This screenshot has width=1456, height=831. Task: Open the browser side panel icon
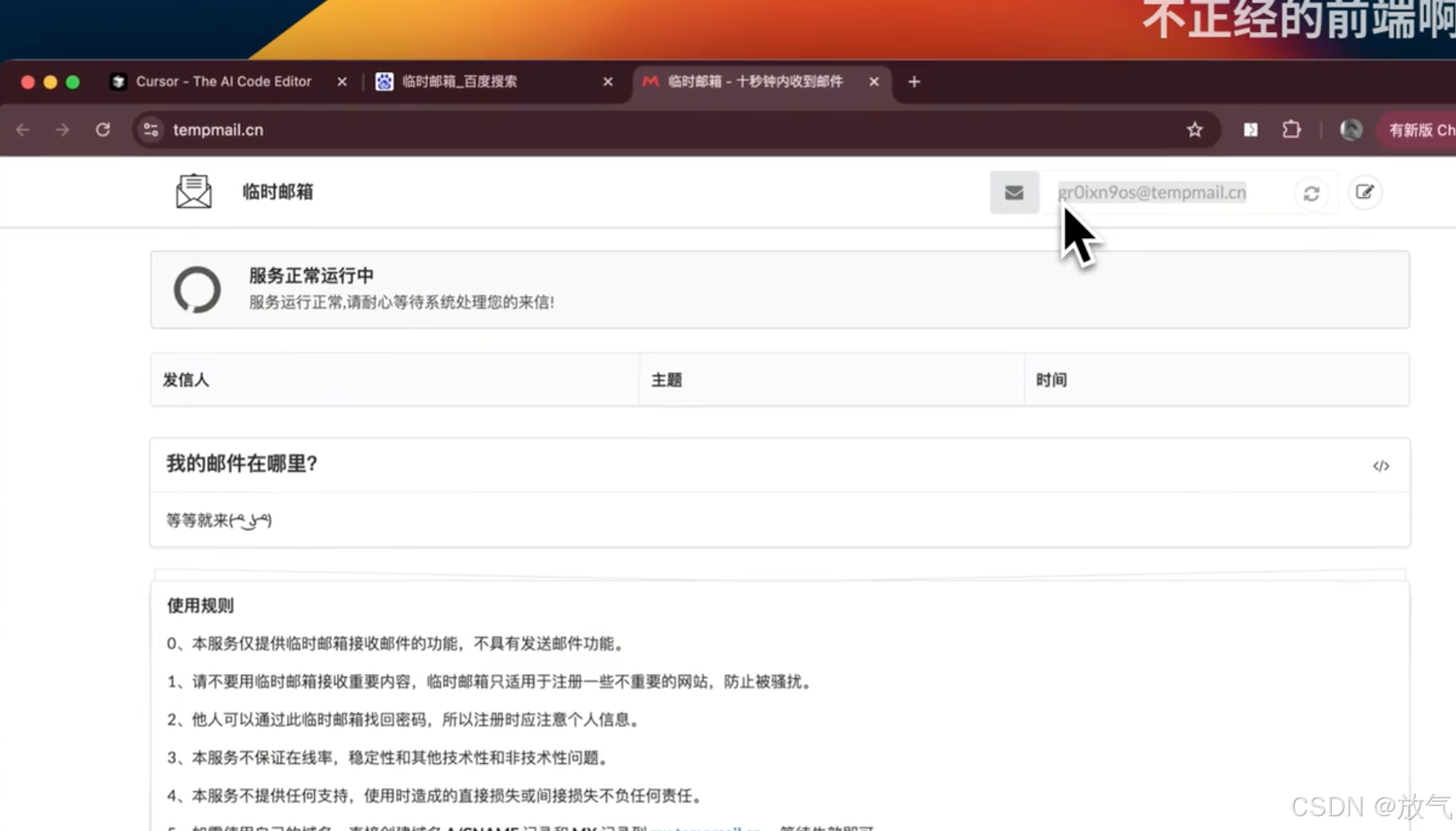(1251, 129)
